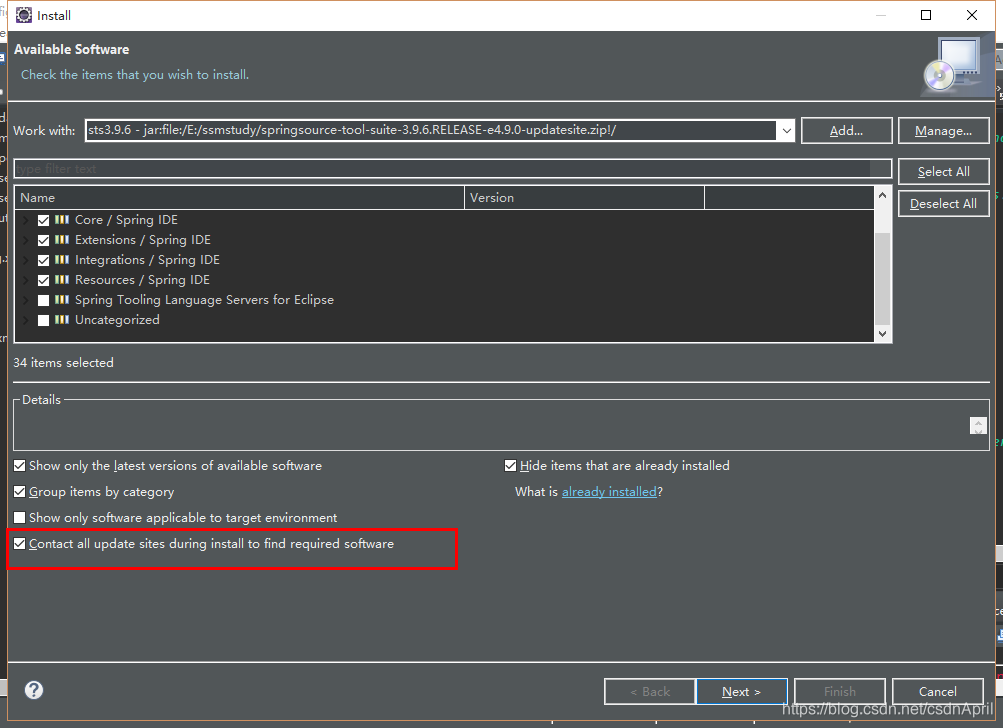Expand the Core / Spring IDE tree node
The width and height of the screenshot is (1003, 728).
click(x=26, y=220)
